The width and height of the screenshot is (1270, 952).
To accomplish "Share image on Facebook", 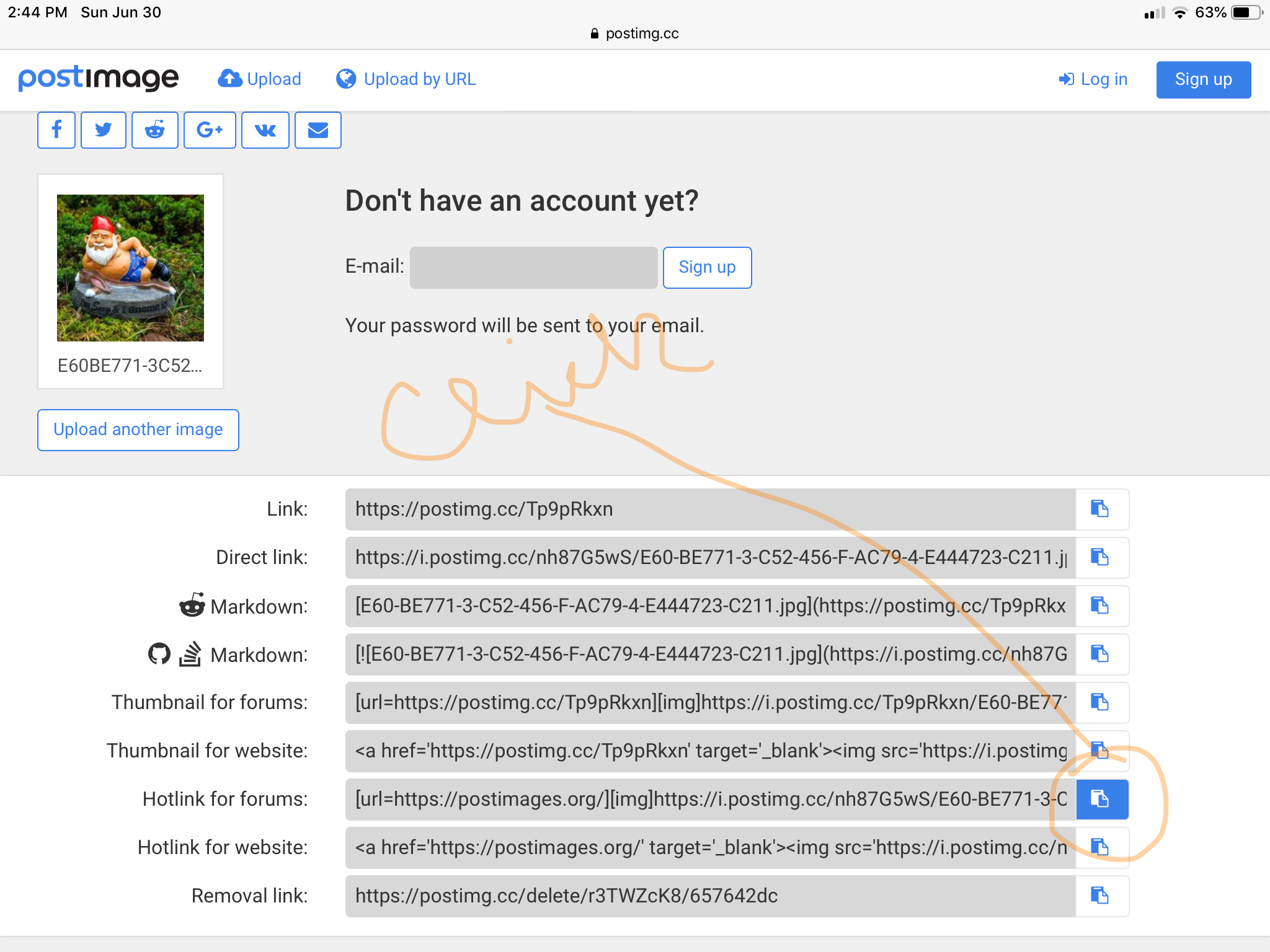I will (x=56, y=130).
